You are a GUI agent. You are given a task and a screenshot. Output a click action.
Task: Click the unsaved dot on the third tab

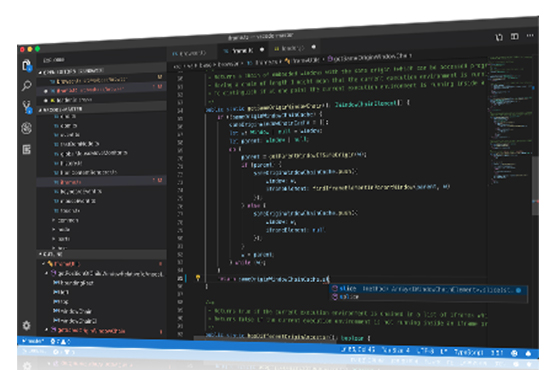(x=314, y=47)
